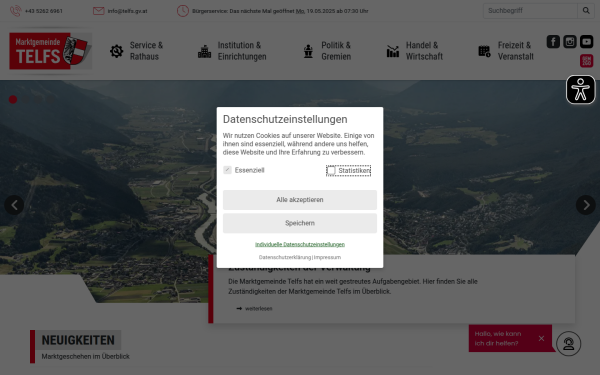Click into the Suchbegriff search field
This screenshot has height=375, width=600.
pos(530,11)
